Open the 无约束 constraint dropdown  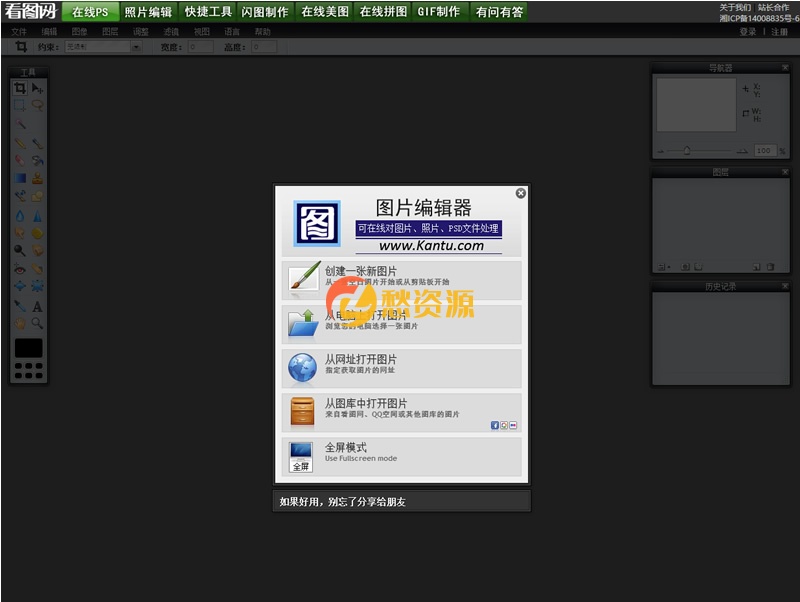coord(135,45)
